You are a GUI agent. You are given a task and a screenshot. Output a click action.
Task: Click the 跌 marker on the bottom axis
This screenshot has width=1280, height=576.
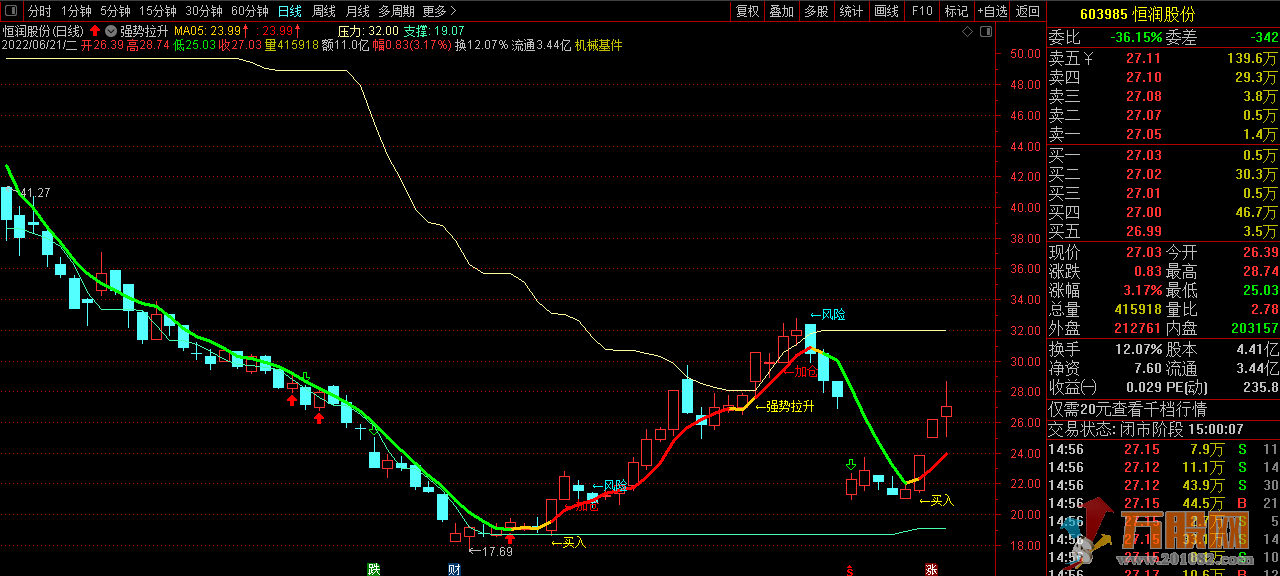(373, 569)
